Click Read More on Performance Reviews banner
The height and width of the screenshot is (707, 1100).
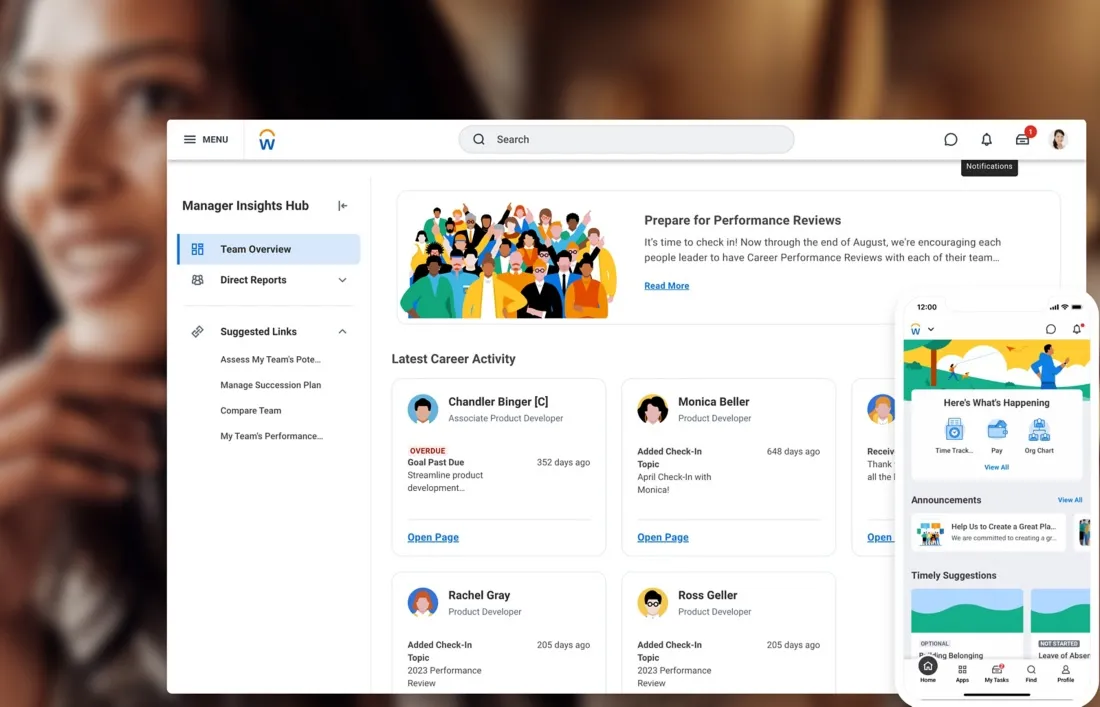[x=666, y=286]
